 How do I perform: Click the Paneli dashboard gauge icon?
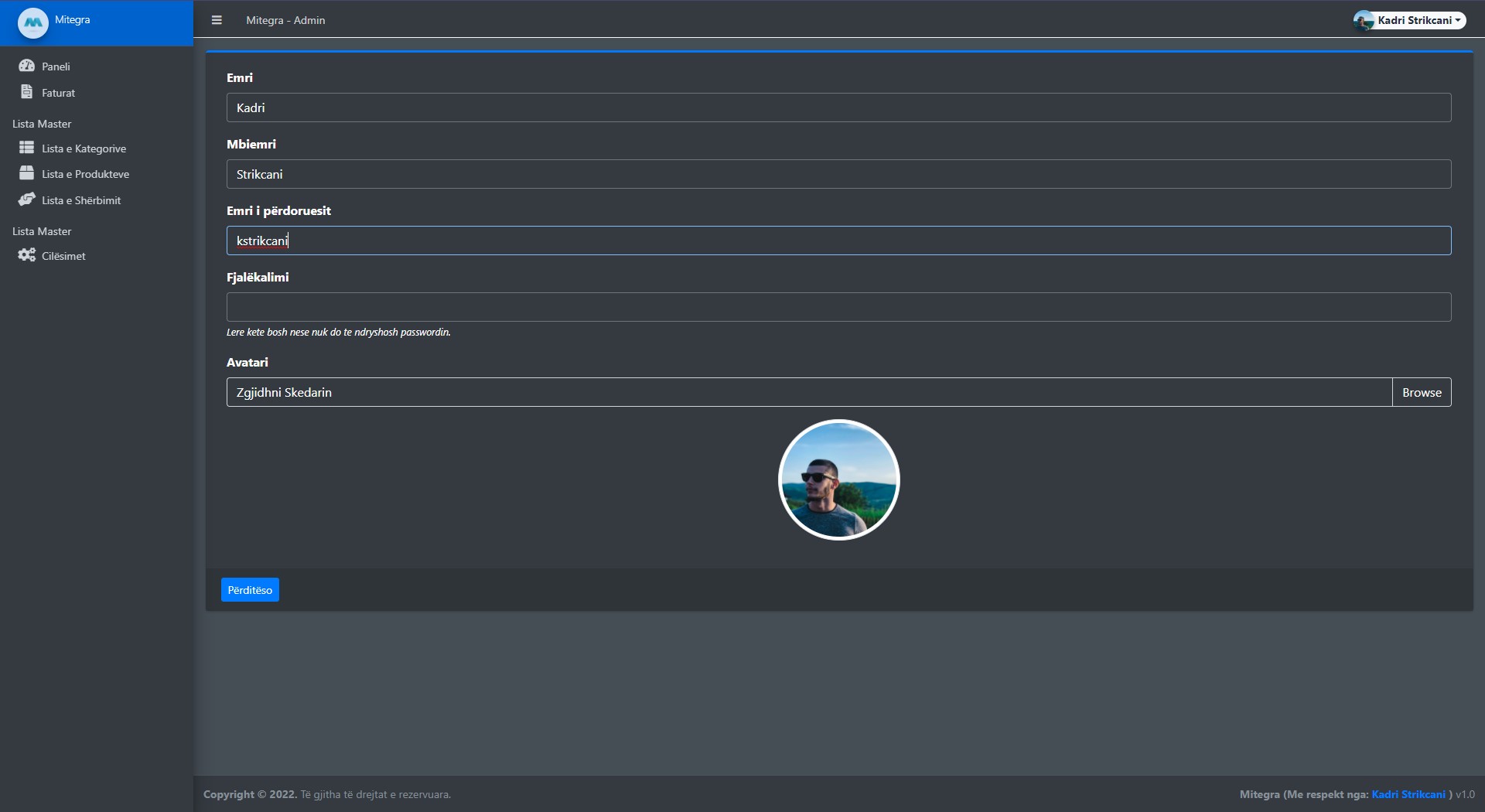26,66
